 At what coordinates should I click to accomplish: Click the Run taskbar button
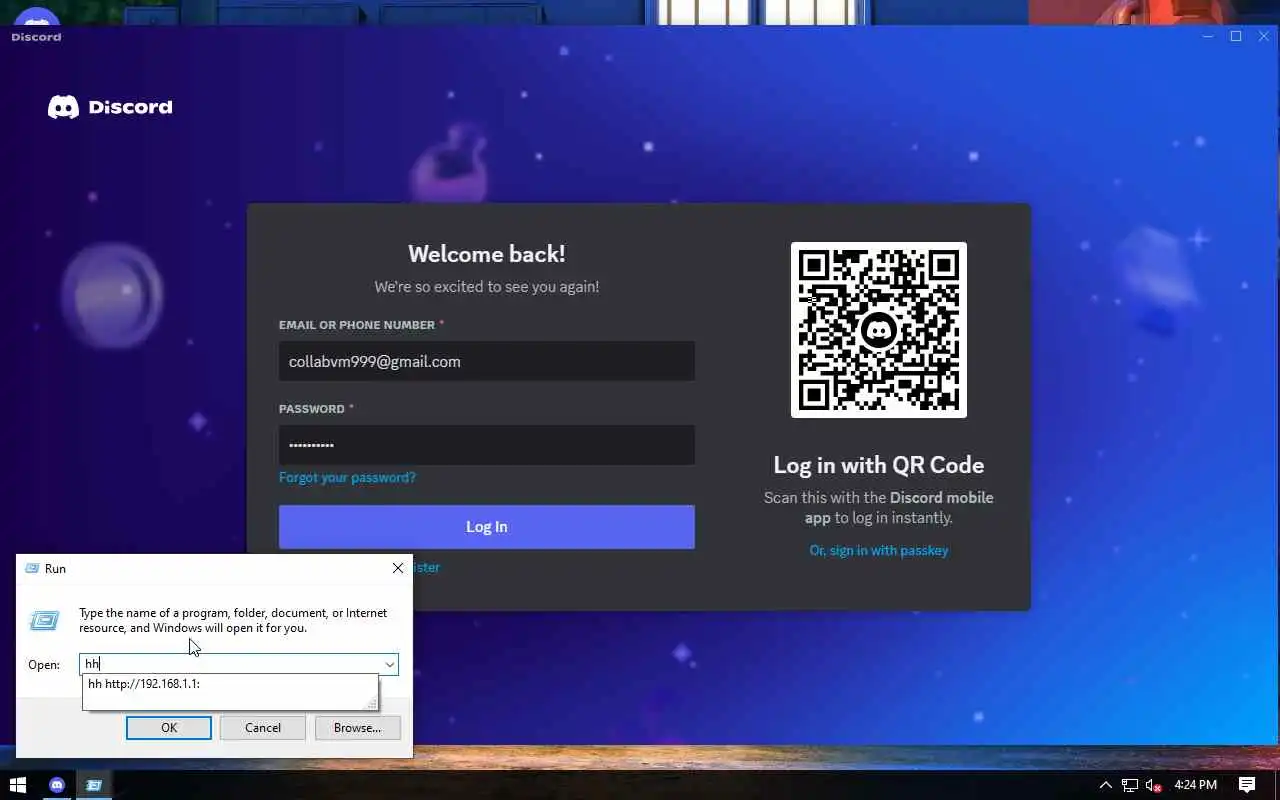point(95,785)
